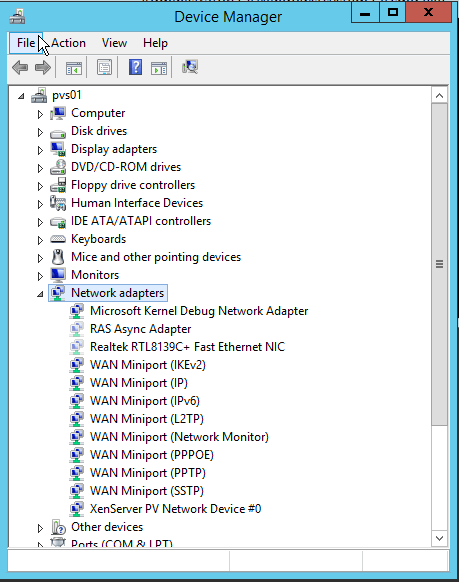Click Show/Hide Console Tree toolbar icon
The height and width of the screenshot is (582, 459).
click(x=73, y=68)
